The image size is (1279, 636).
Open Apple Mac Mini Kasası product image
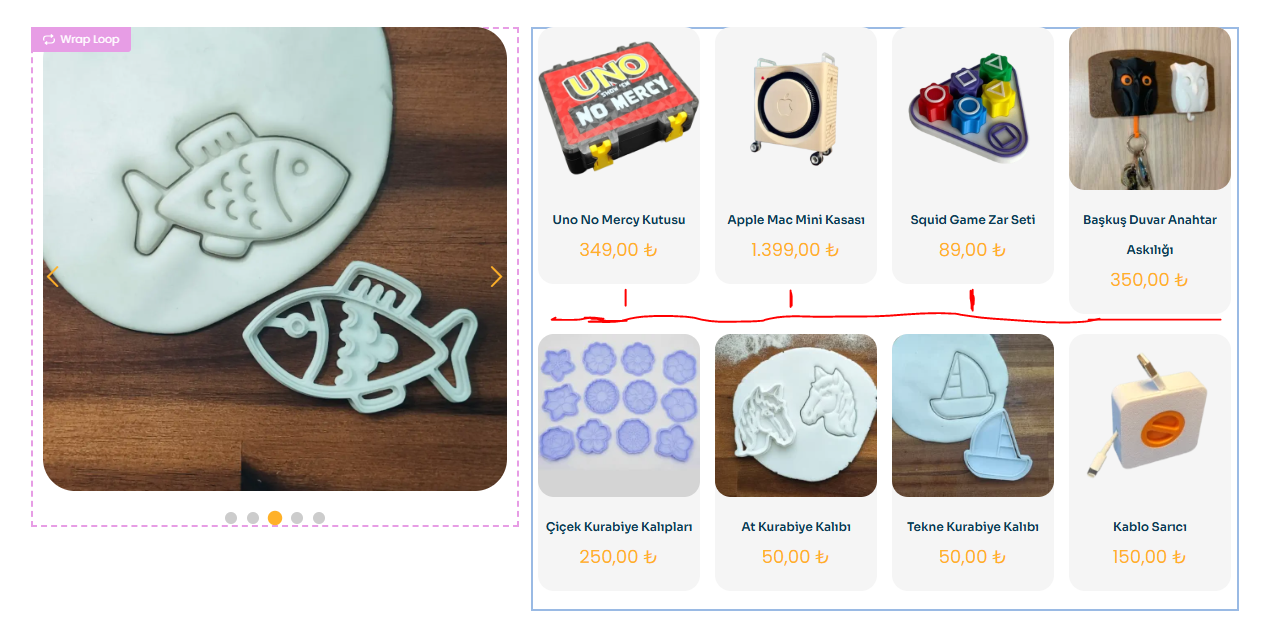(x=796, y=108)
